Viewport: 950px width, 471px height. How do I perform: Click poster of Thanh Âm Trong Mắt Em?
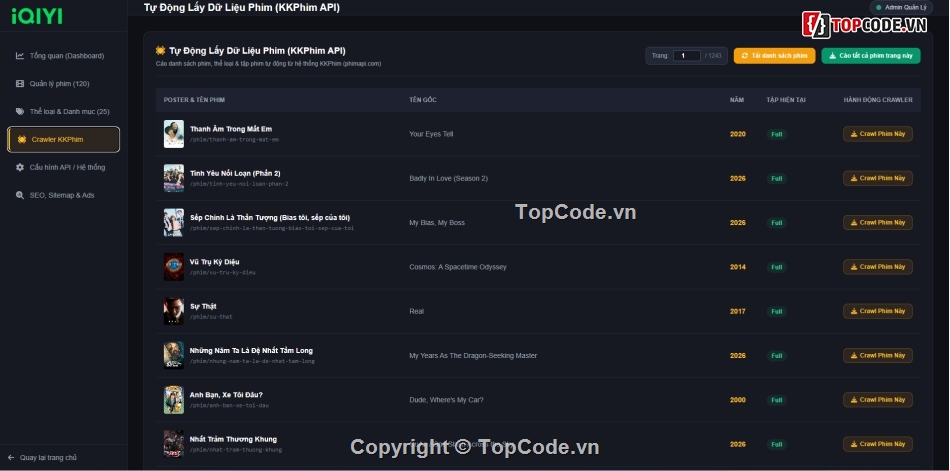tap(174, 134)
